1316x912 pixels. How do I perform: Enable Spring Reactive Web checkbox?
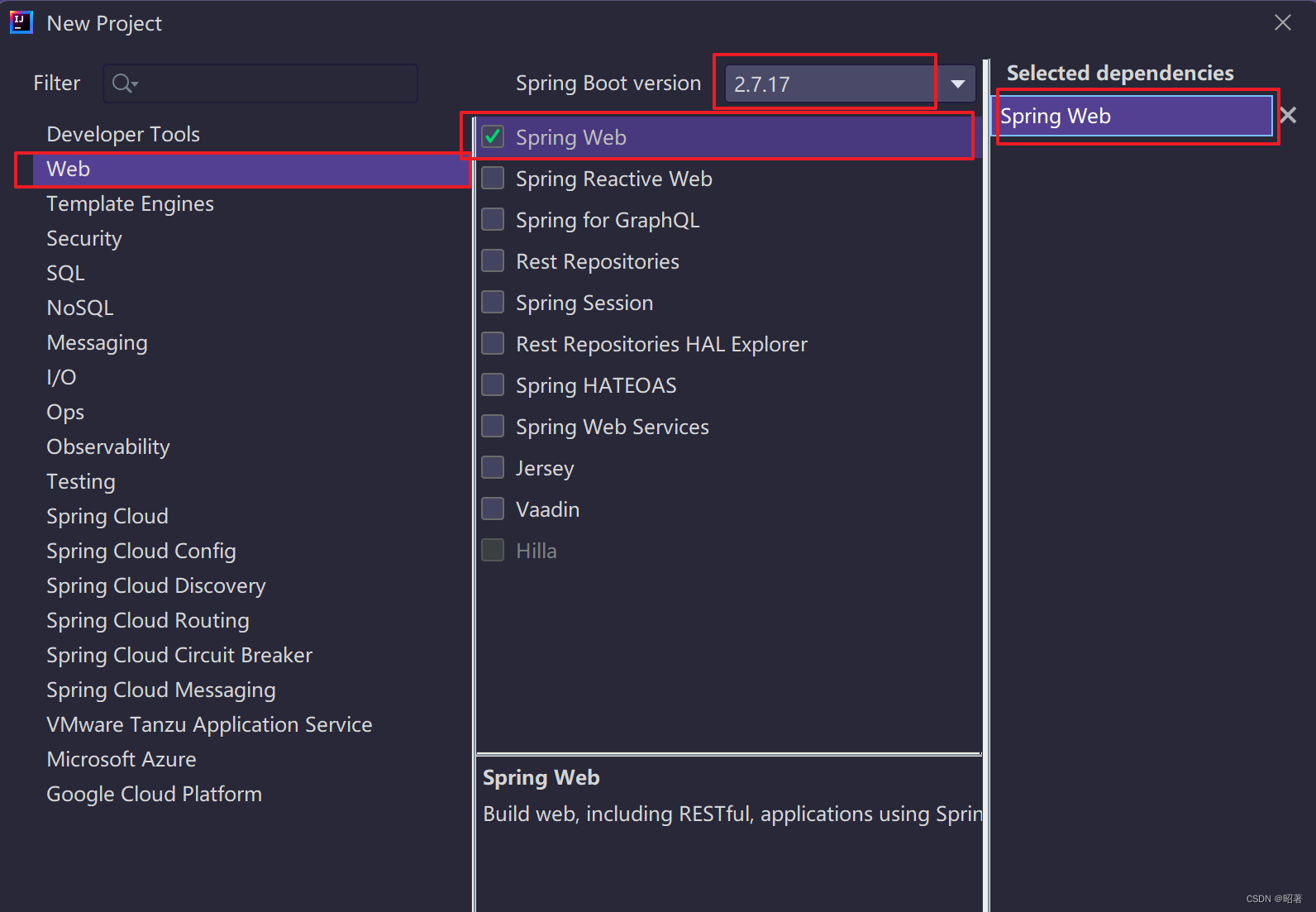tap(493, 178)
